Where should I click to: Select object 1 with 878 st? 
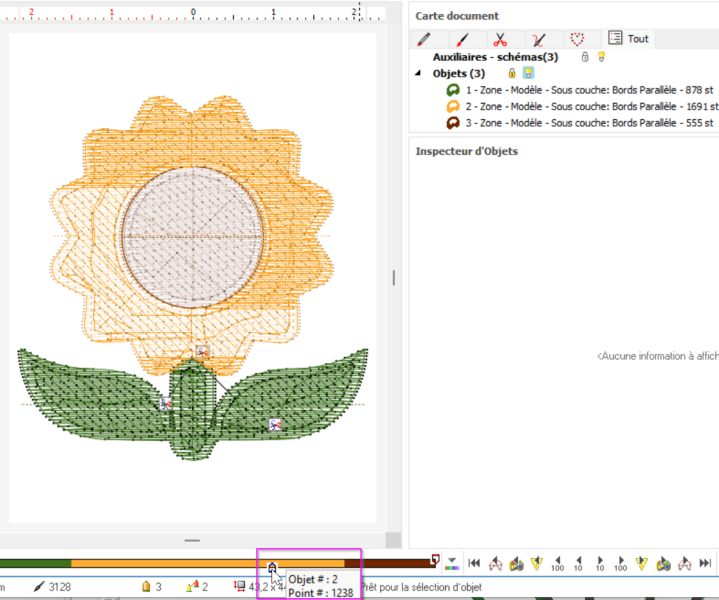pos(589,90)
